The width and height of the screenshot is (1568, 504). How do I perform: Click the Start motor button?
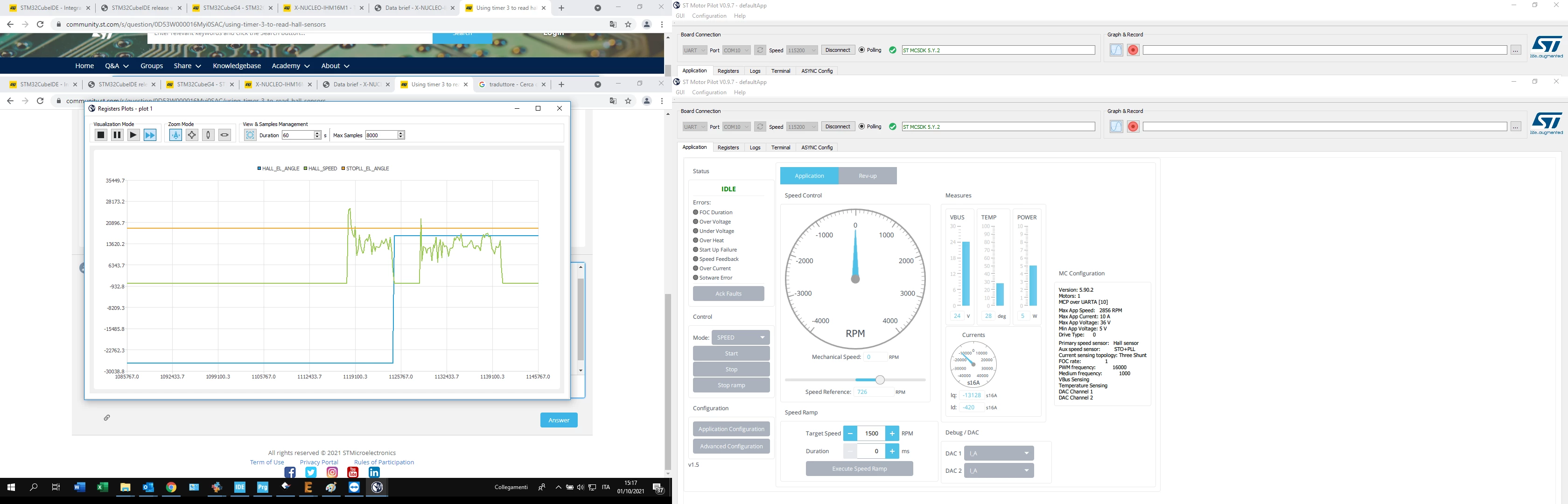pos(732,354)
